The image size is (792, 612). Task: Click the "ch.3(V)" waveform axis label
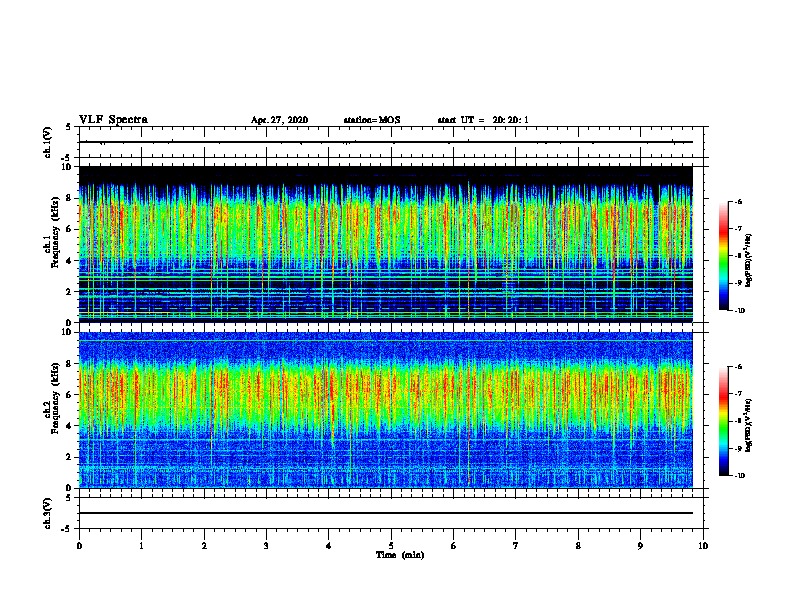[x=47, y=513]
